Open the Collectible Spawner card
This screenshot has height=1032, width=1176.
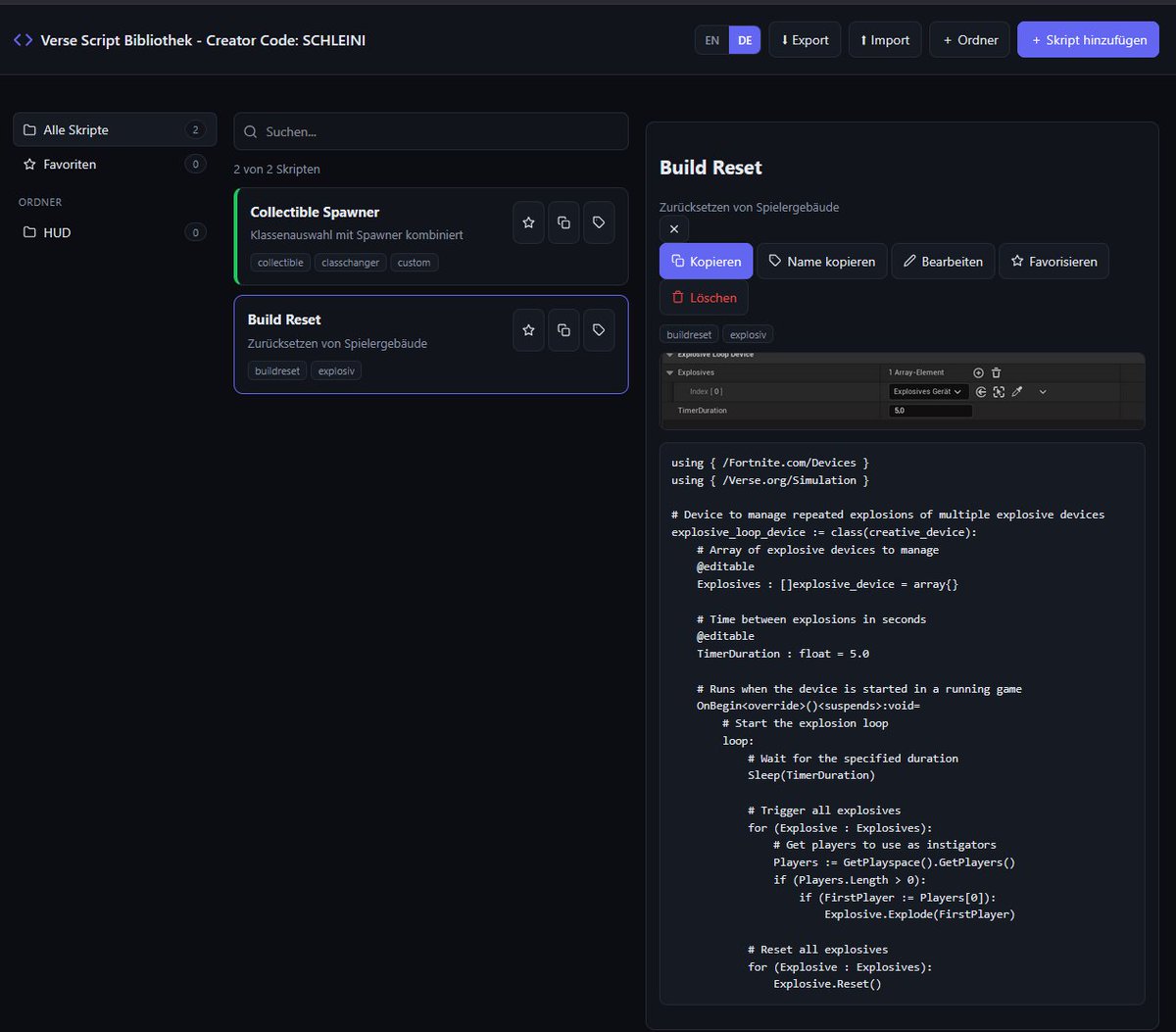point(431,236)
